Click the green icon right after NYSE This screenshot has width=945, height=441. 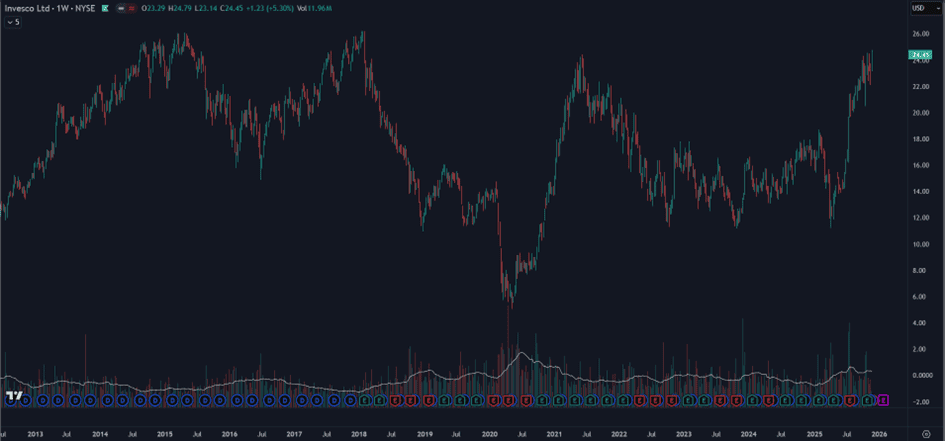tap(103, 8)
